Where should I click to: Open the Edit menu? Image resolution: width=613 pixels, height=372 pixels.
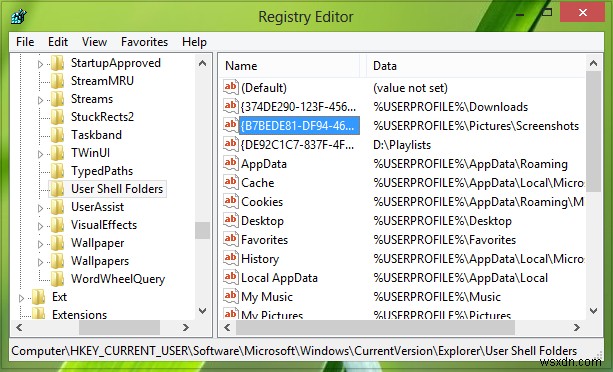click(58, 42)
